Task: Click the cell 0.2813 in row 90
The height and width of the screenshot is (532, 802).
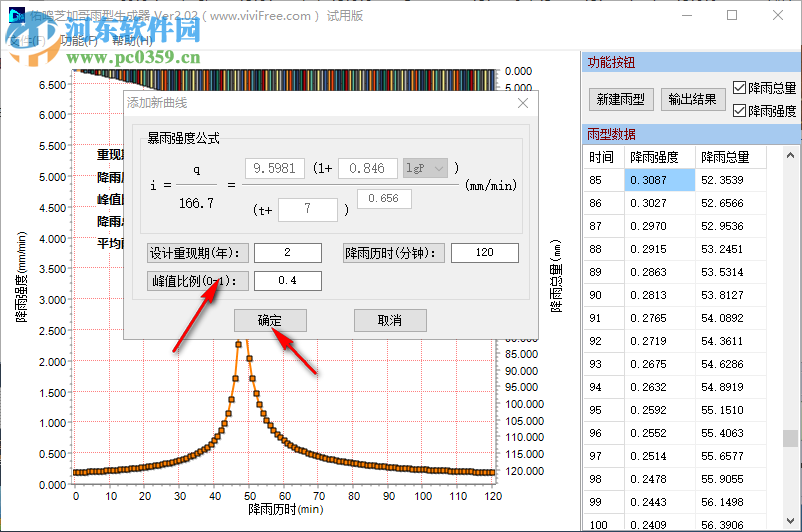Action: point(659,295)
